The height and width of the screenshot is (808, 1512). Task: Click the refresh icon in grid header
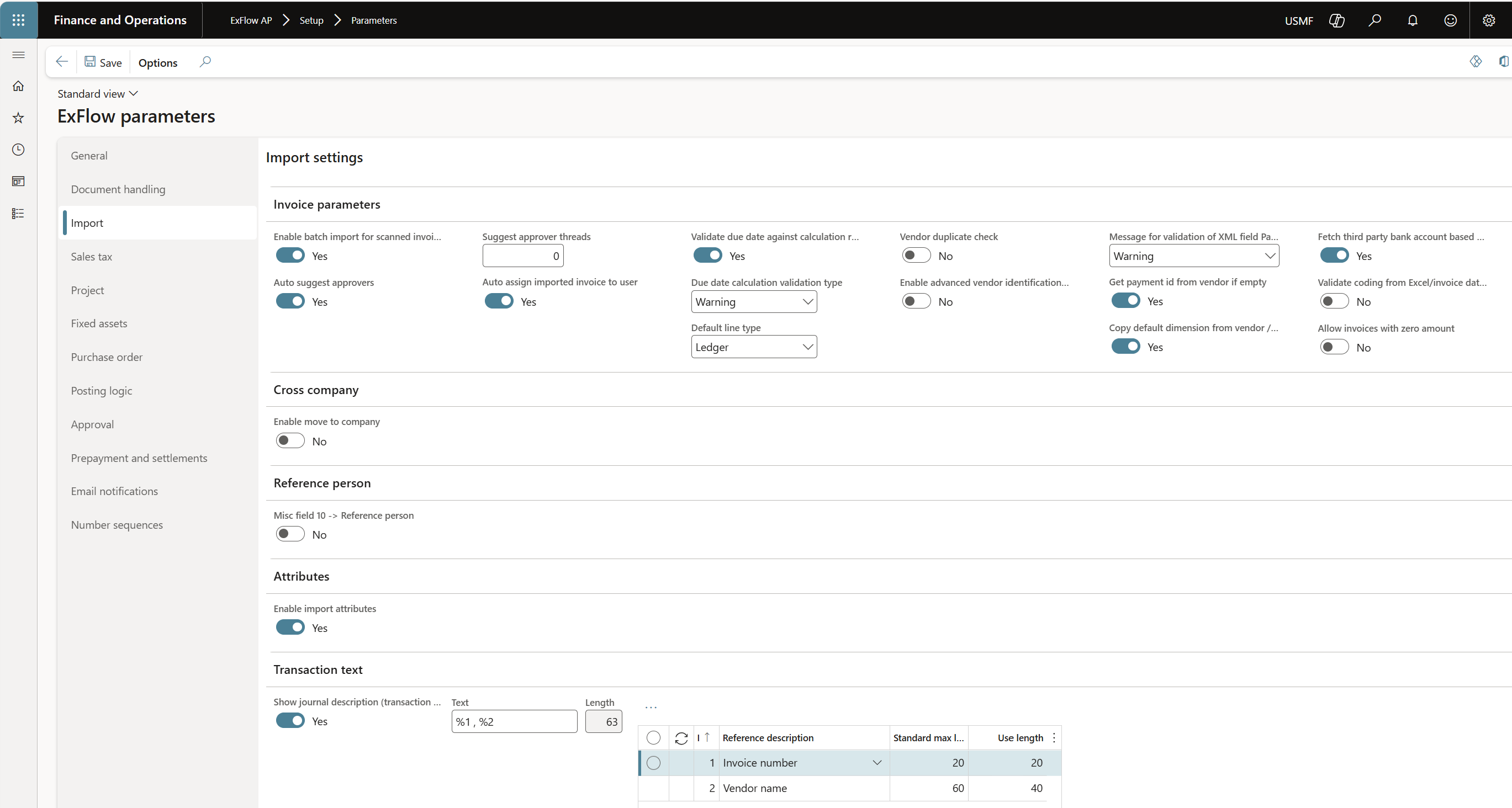(x=681, y=738)
